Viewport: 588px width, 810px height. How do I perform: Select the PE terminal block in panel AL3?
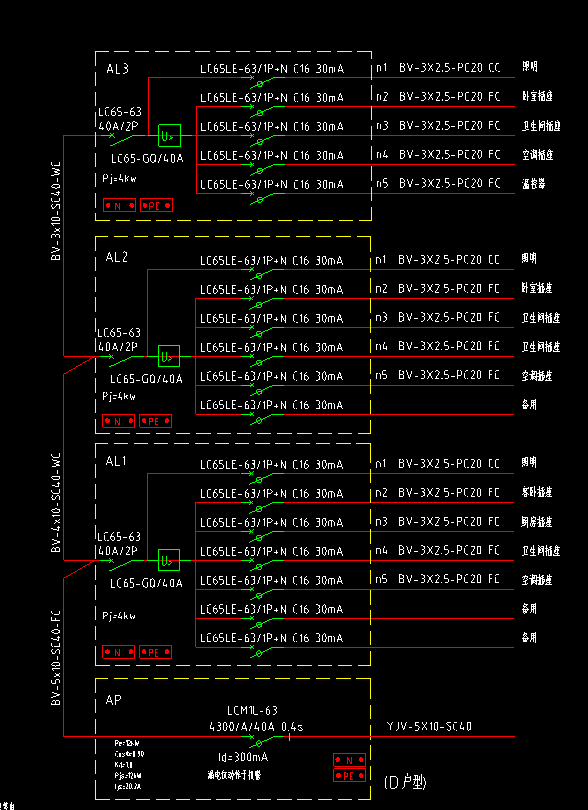tap(156, 206)
